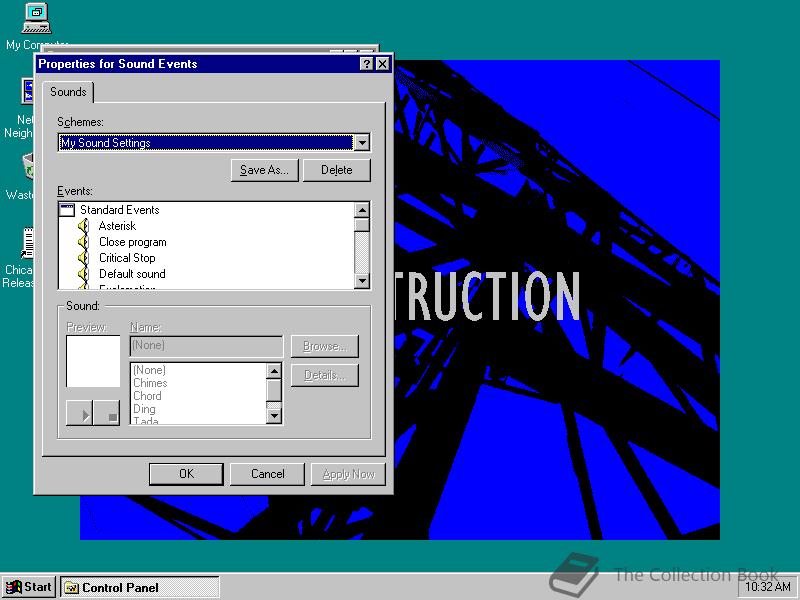Choose Chord in the sound list

pyautogui.click(x=147, y=396)
